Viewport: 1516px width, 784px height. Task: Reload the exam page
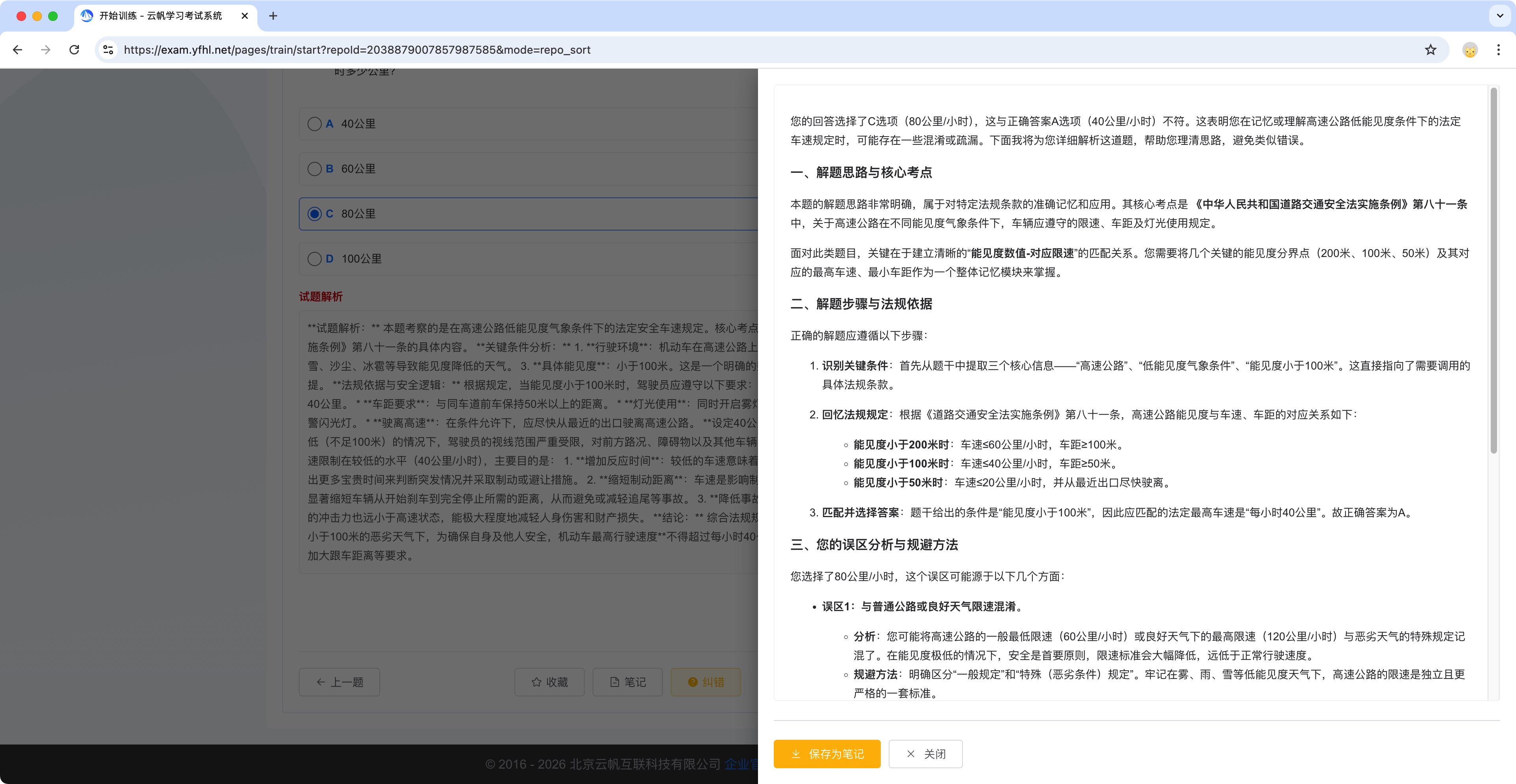pyautogui.click(x=74, y=49)
